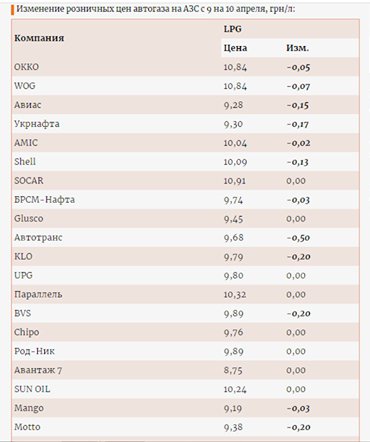Click Параллель price 10,32
370x442 pixels.
(x=235, y=295)
